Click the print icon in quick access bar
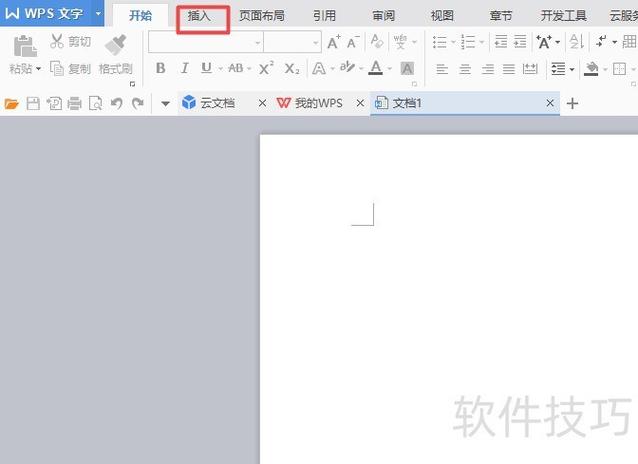Screen dimensions: 638x464 coord(74,104)
